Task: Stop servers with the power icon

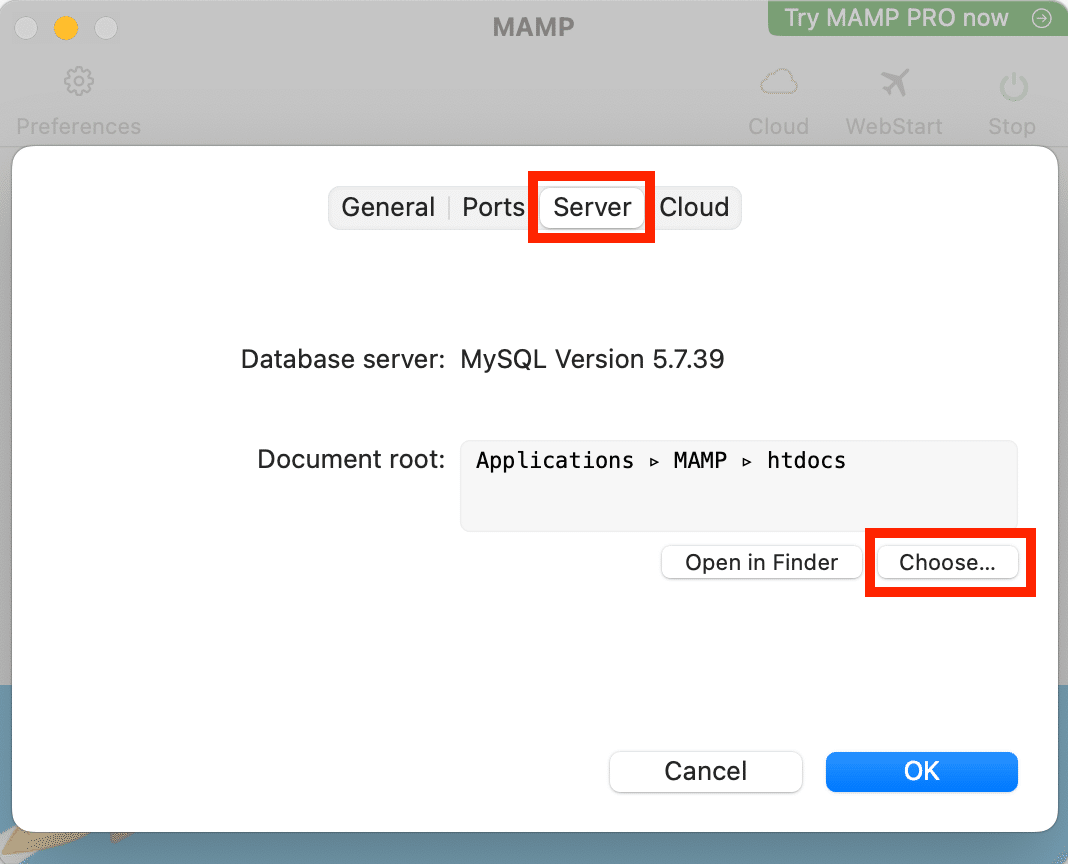Action: click(1013, 86)
